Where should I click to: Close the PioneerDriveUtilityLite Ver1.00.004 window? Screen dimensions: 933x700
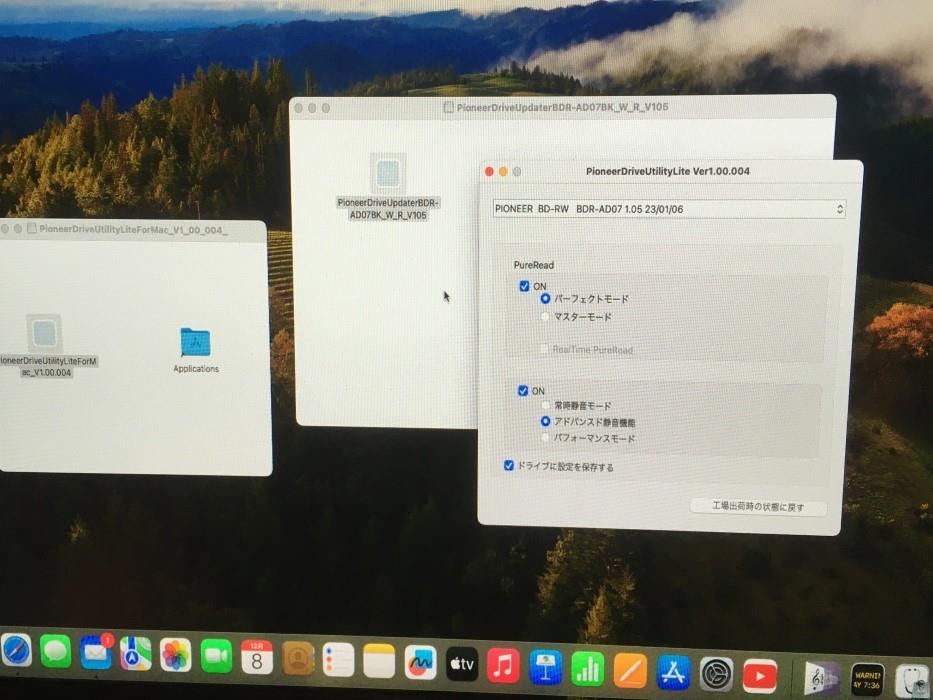[x=489, y=171]
